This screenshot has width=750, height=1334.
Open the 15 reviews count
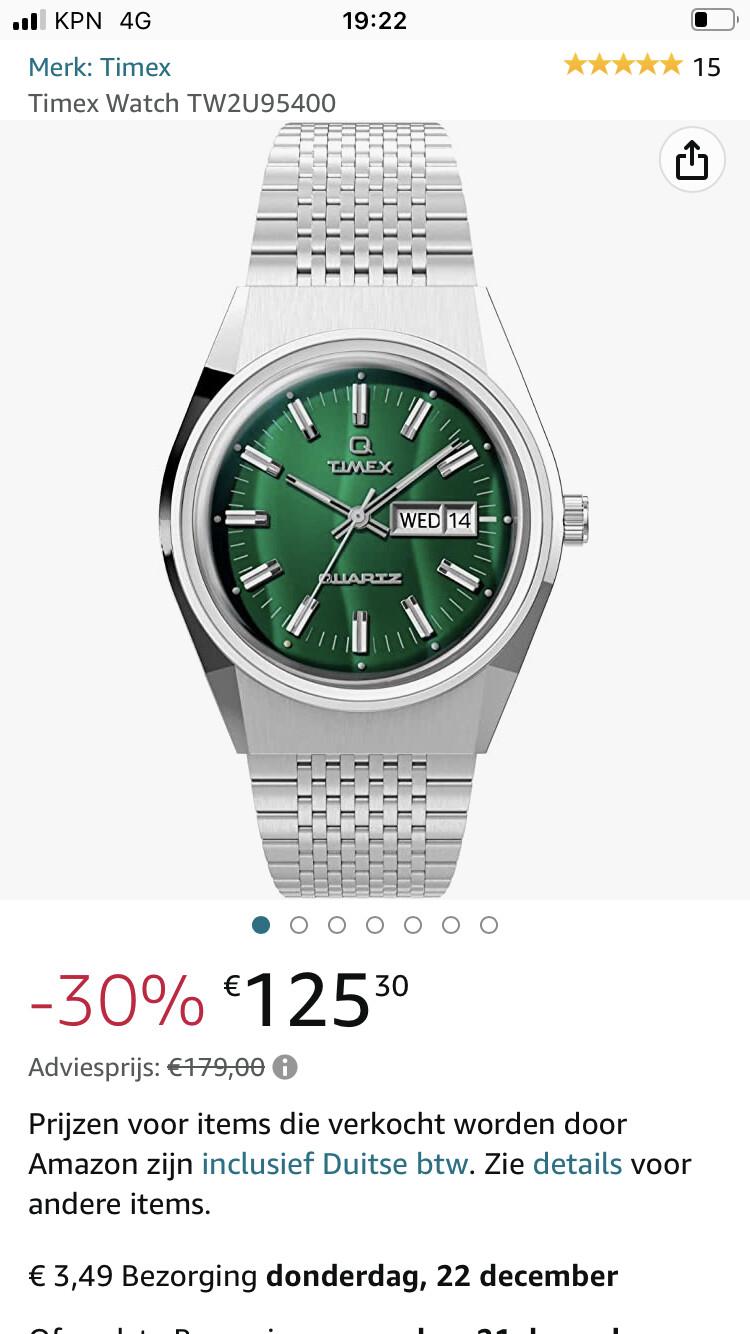[707, 67]
